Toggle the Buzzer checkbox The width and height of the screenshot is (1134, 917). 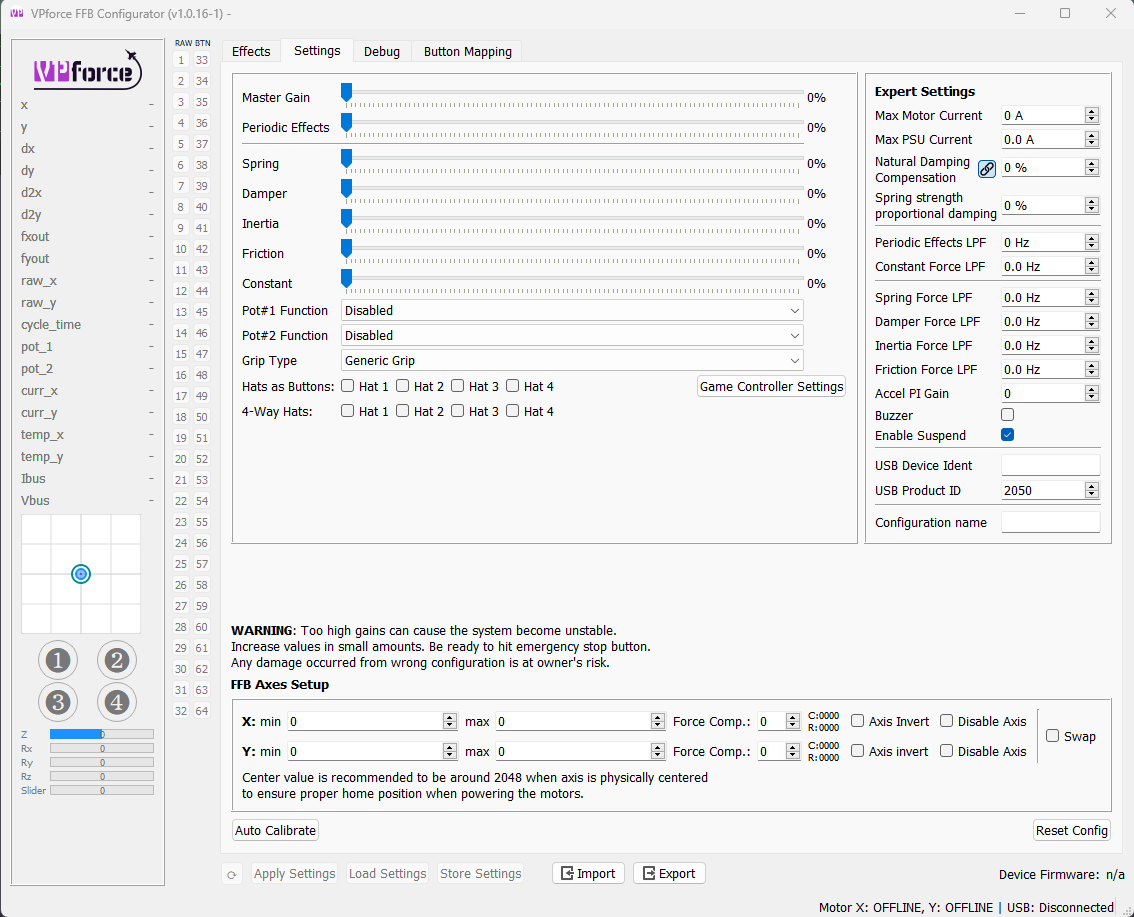click(x=1007, y=414)
